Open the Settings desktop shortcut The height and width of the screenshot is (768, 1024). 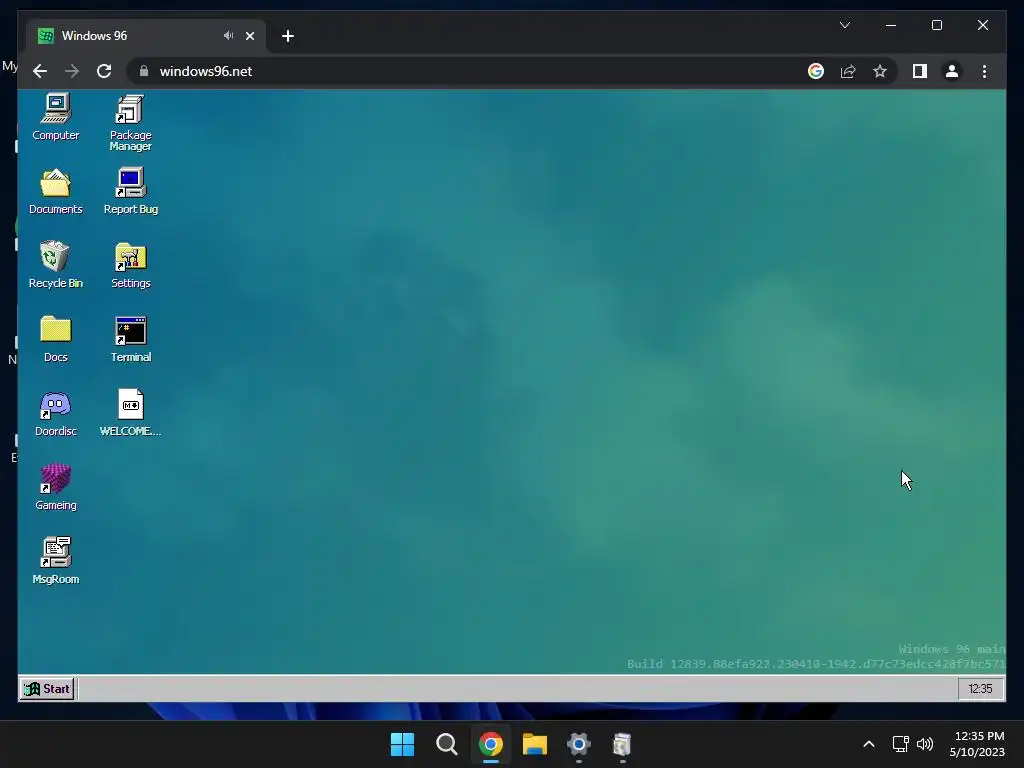click(x=131, y=266)
